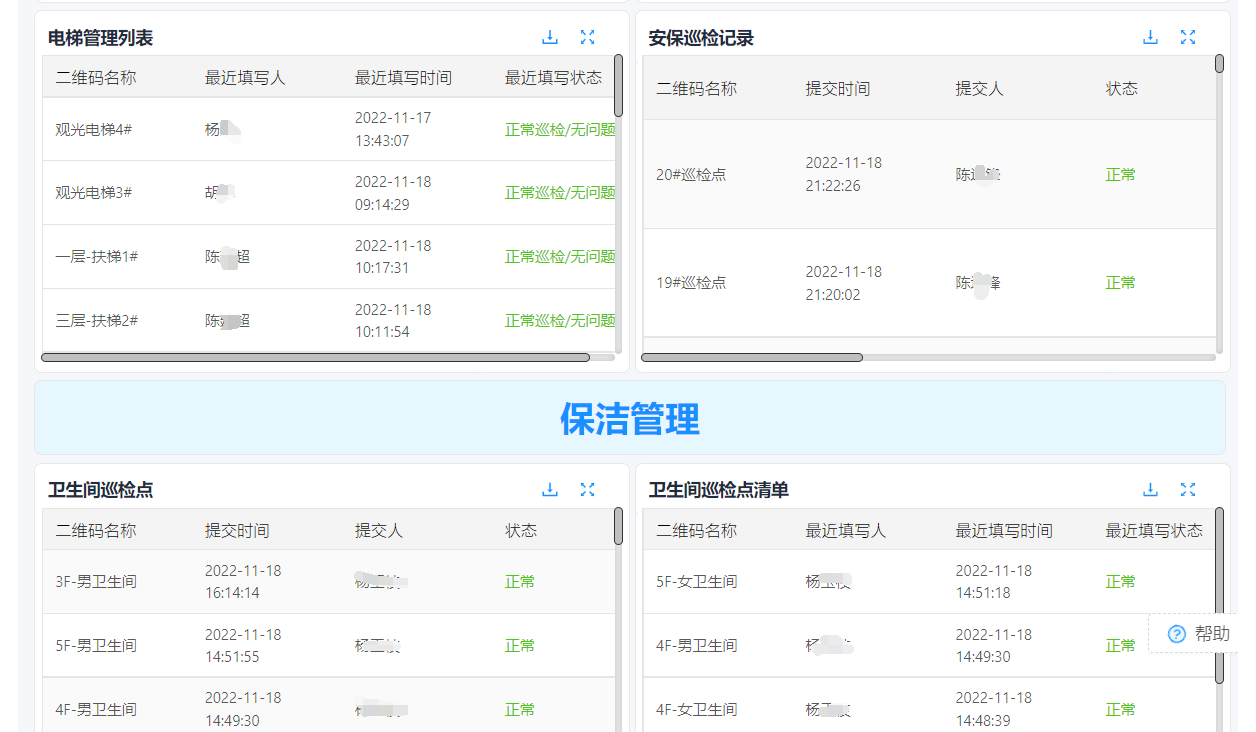Select the 5F-女卫生间 row in the list
The height and width of the screenshot is (732, 1256).
coord(900,580)
